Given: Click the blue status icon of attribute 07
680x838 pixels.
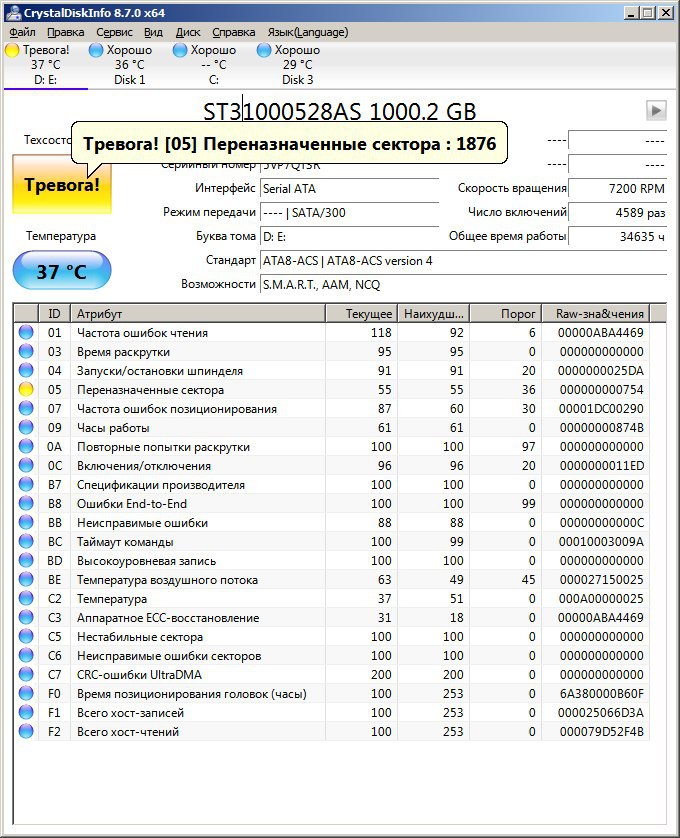Looking at the screenshot, I should click(26, 408).
